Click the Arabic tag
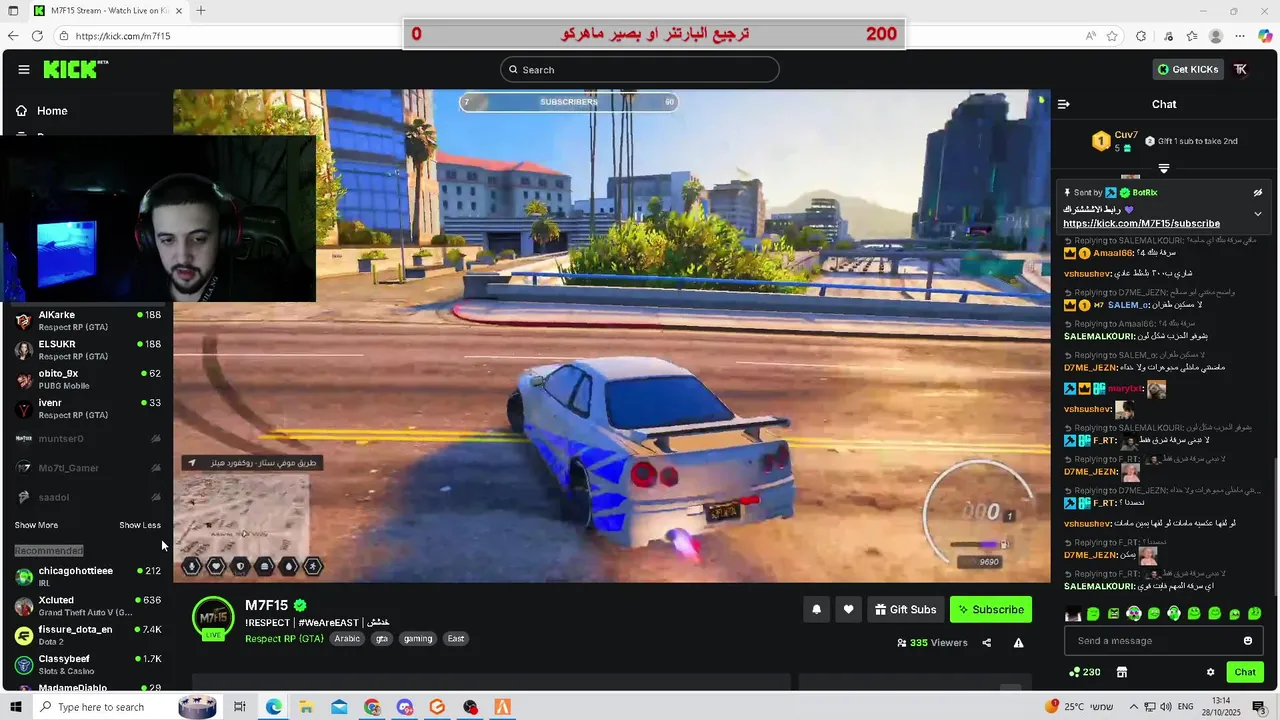Screen dimensions: 1280x720 (347, 639)
